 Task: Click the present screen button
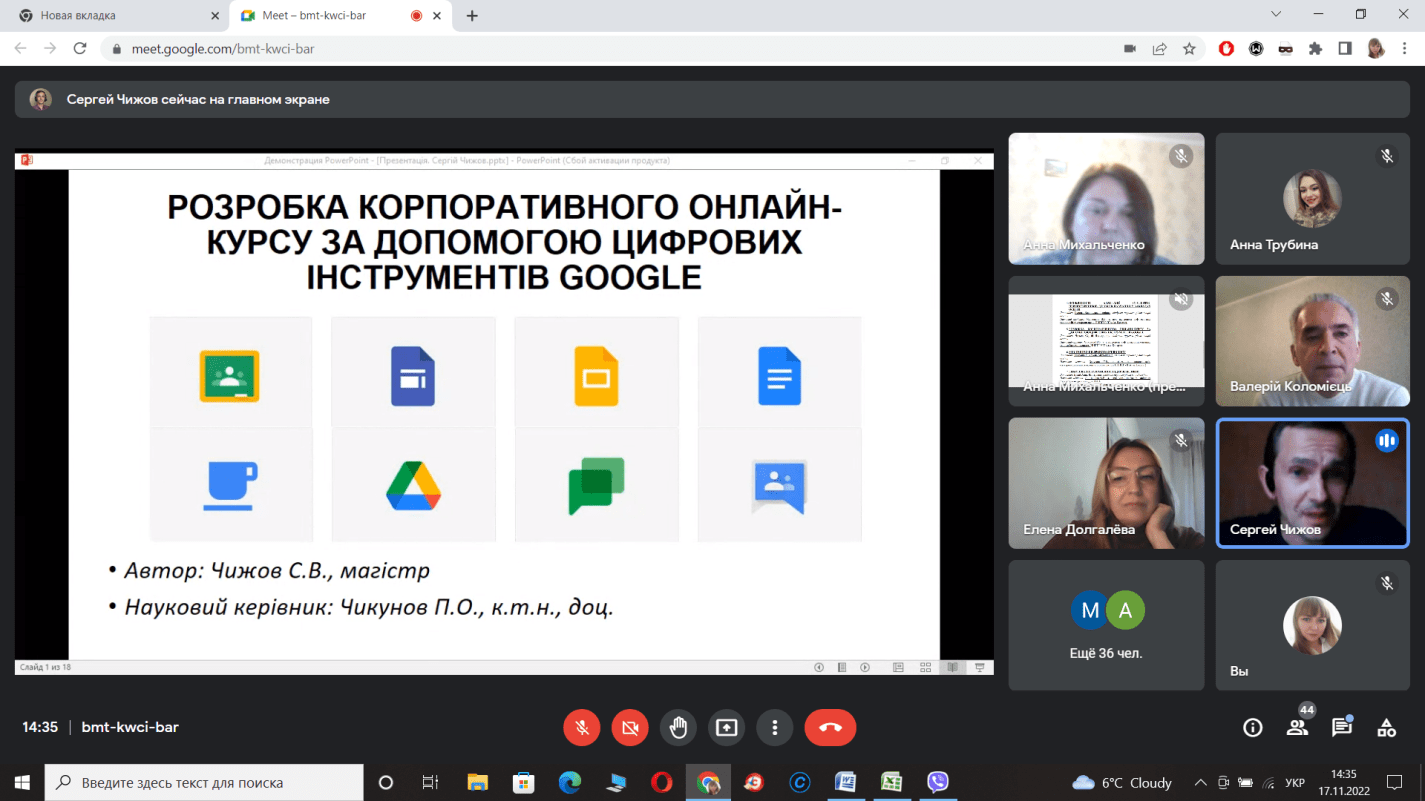[727, 728]
